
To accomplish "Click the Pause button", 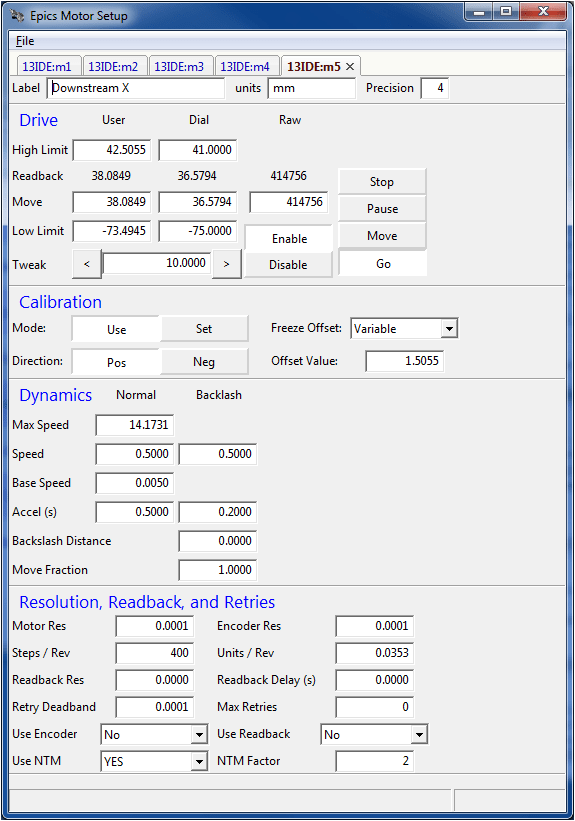I will click(382, 209).
